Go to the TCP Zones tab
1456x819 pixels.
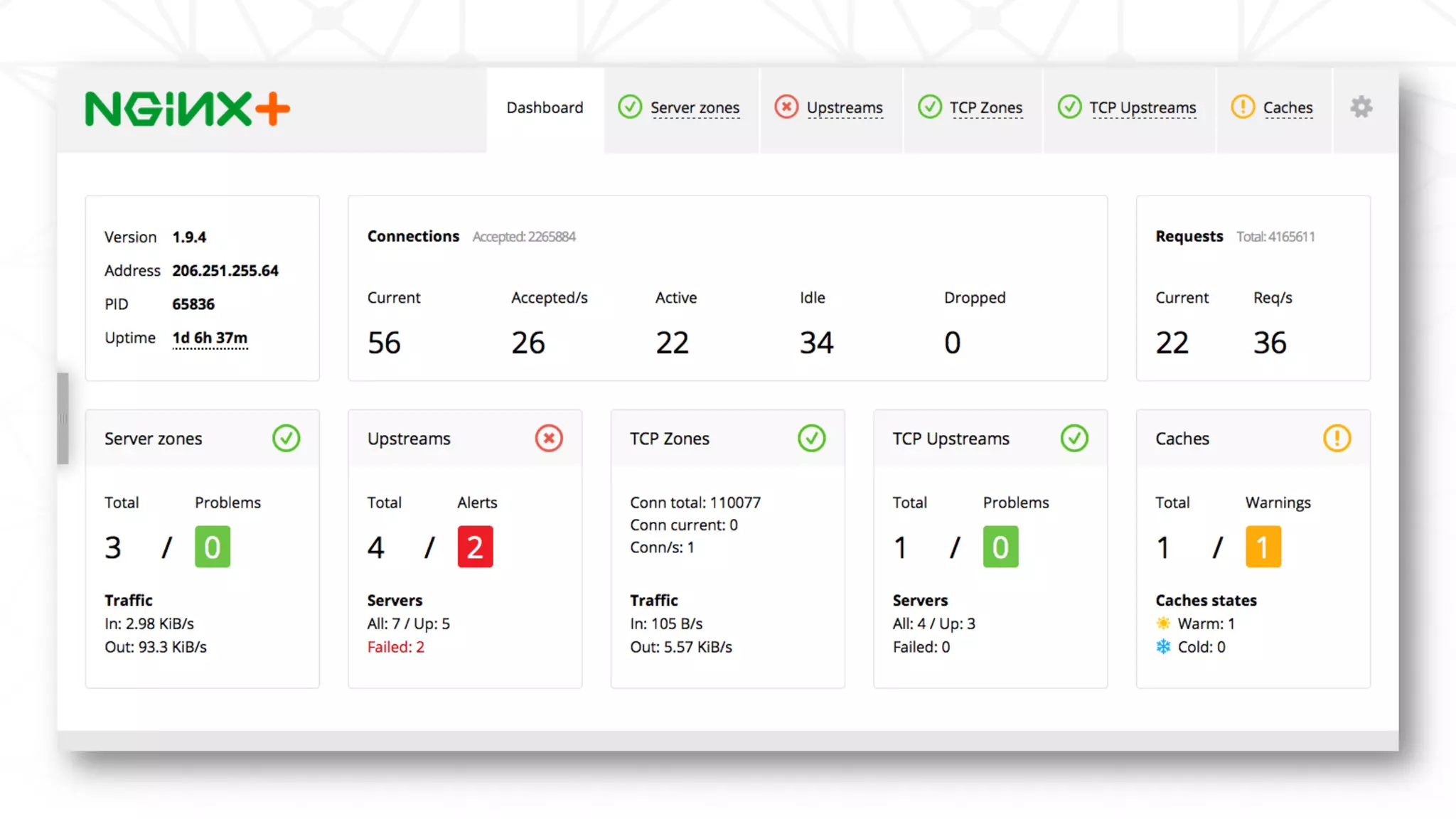[x=985, y=108]
